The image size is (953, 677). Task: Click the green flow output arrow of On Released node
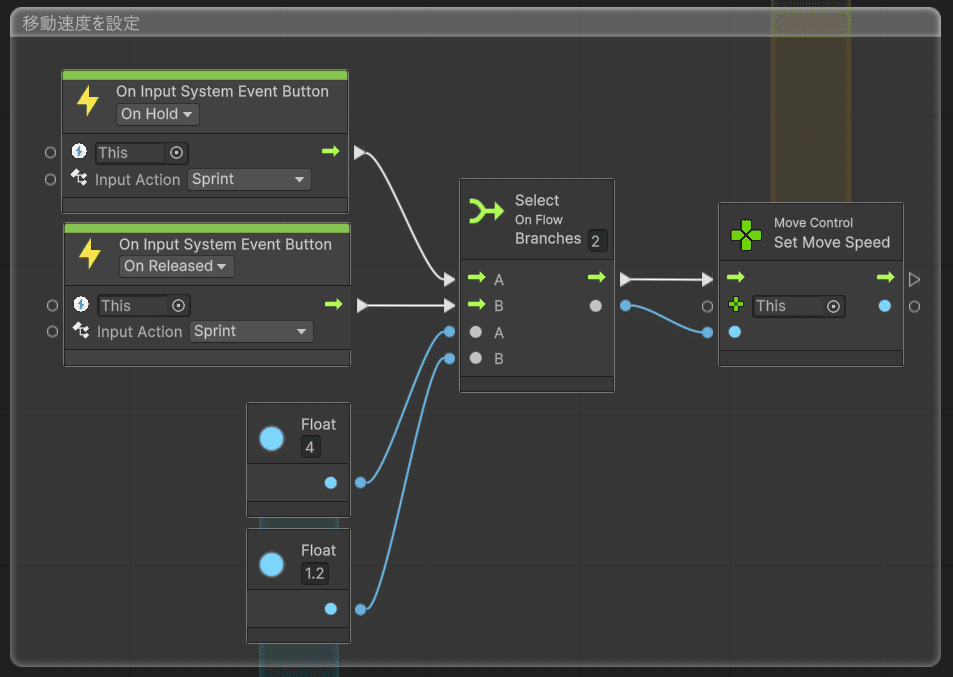333,304
